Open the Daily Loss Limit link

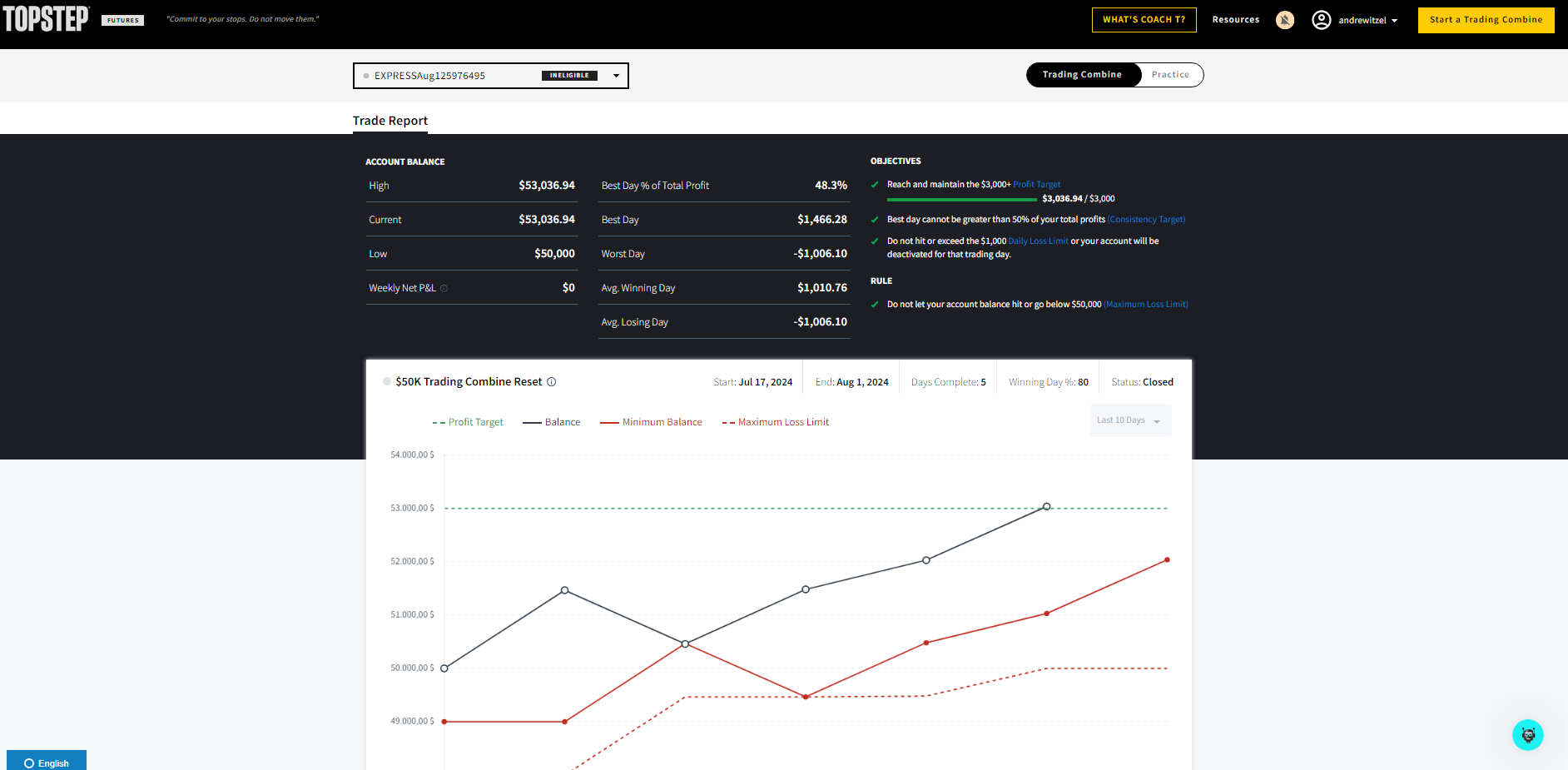tap(1038, 241)
